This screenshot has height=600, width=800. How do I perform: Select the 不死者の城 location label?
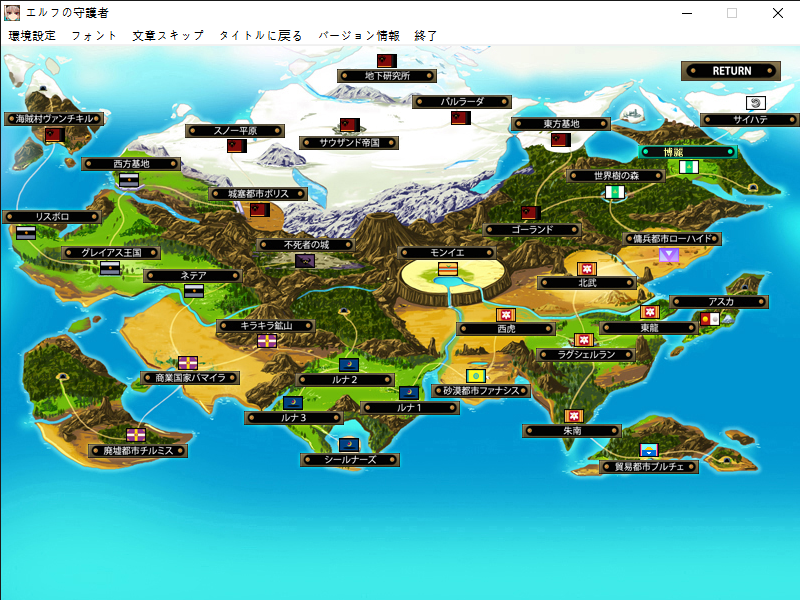(306, 245)
